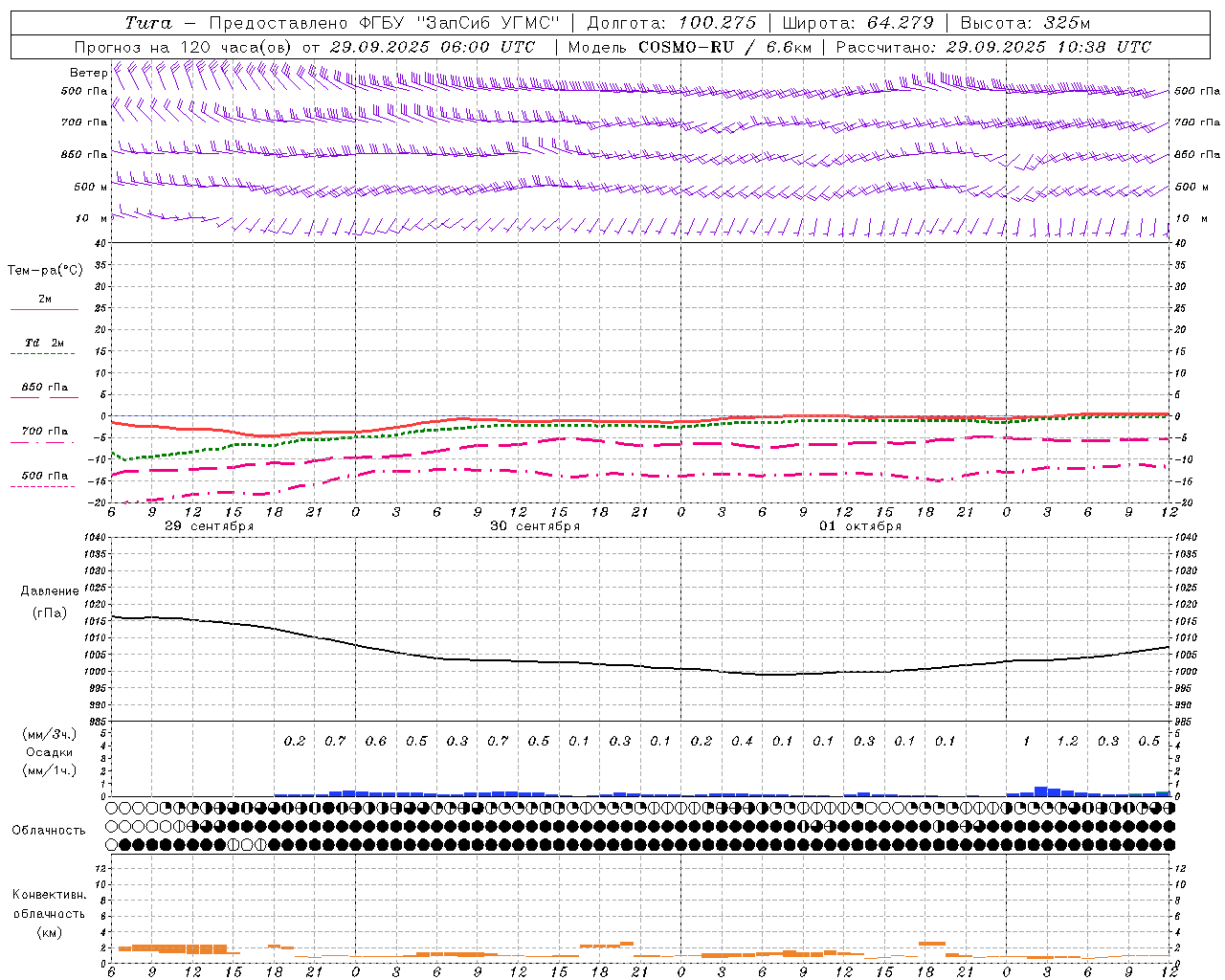Screen dimensions: 1225x980
Task: Click the "700 гПа" temperature legend entry
Action: pyautogui.click(x=45, y=432)
